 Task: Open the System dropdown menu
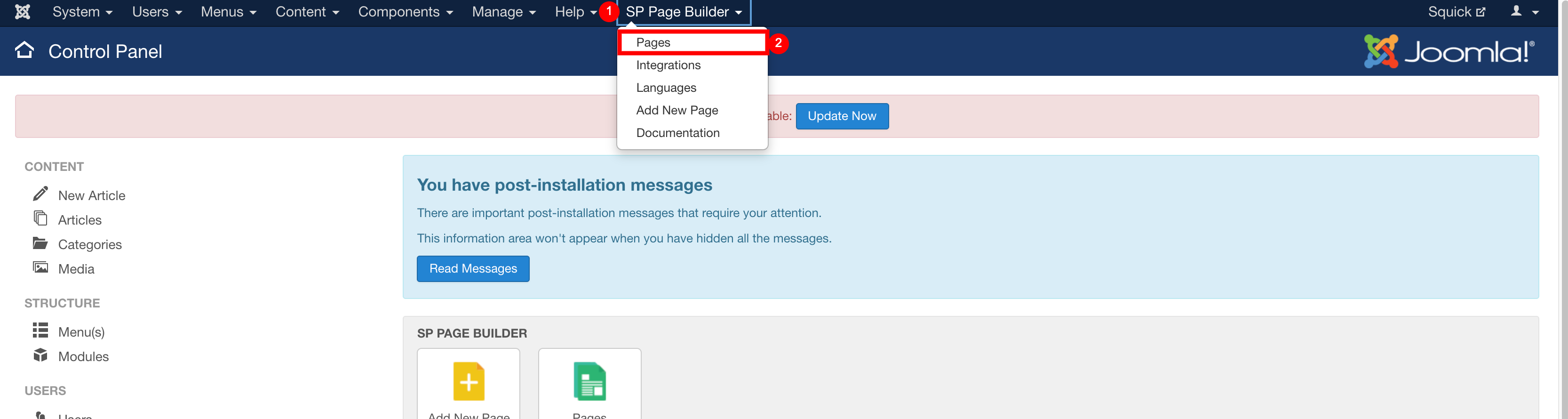click(82, 12)
